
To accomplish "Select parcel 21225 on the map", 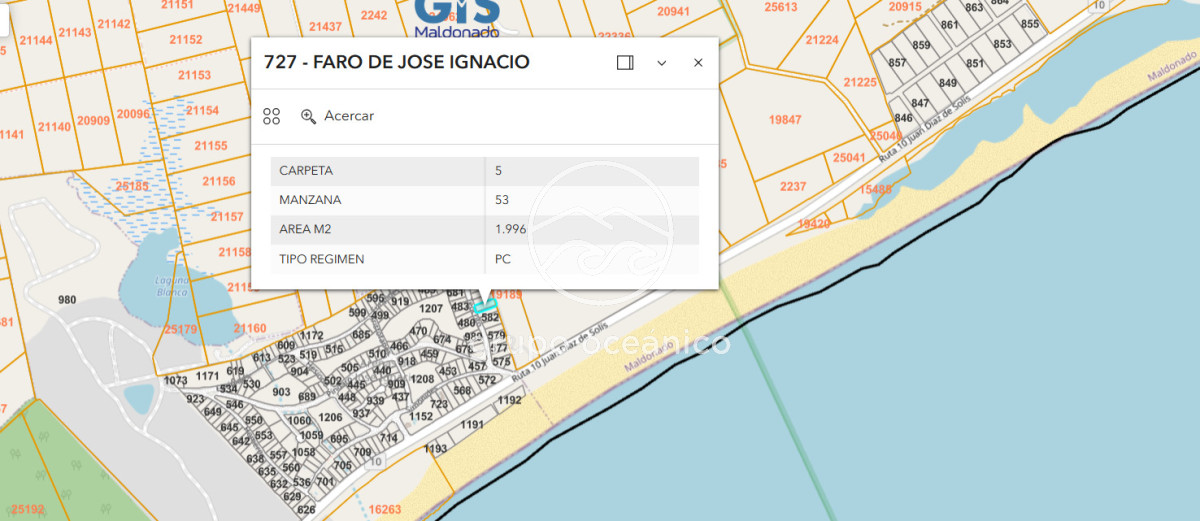I will click(860, 82).
